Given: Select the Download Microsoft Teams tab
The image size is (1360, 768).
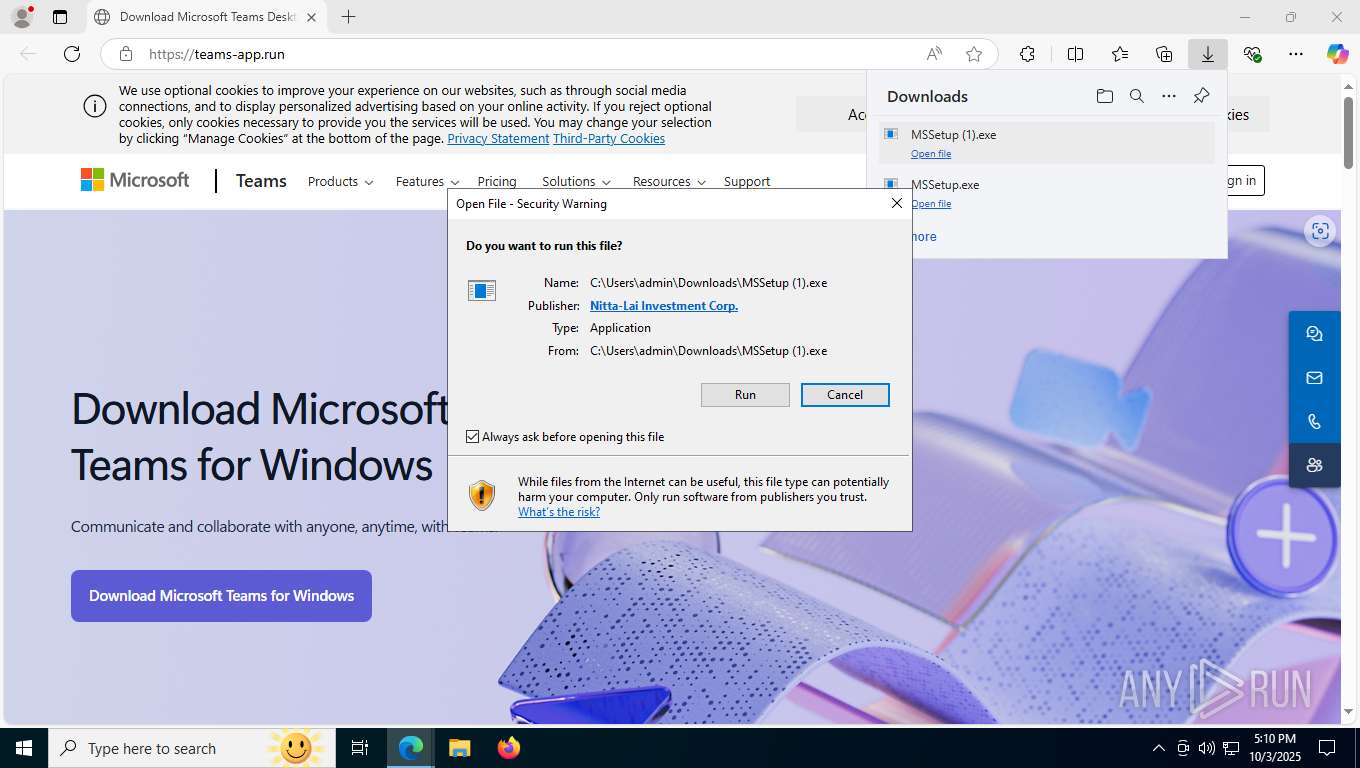Looking at the screenshot, I should [x=205, y=17].
